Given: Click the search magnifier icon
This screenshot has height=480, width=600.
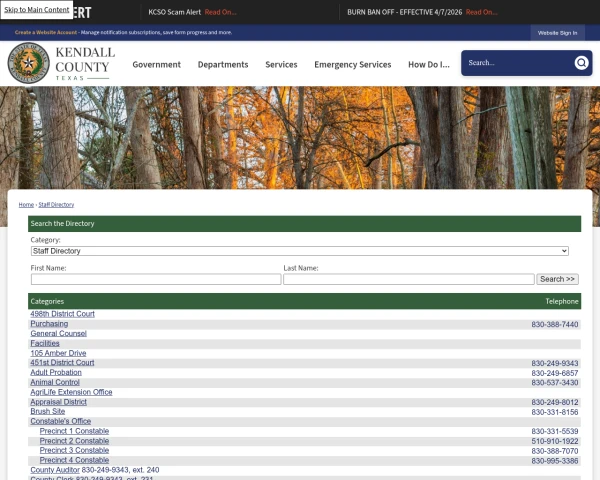Looking at the screenshot, I should (x=581, y=62).
